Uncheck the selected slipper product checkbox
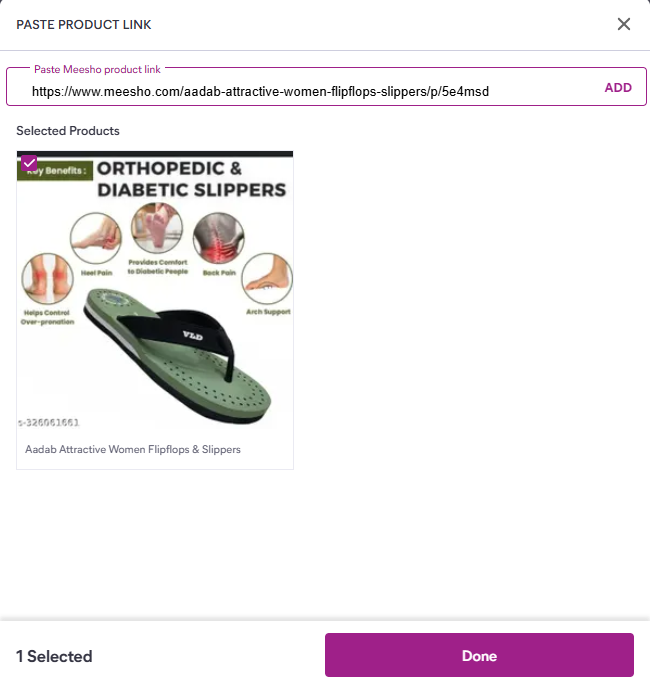Viewport: 650px width, 689px height. pos(29,163)
